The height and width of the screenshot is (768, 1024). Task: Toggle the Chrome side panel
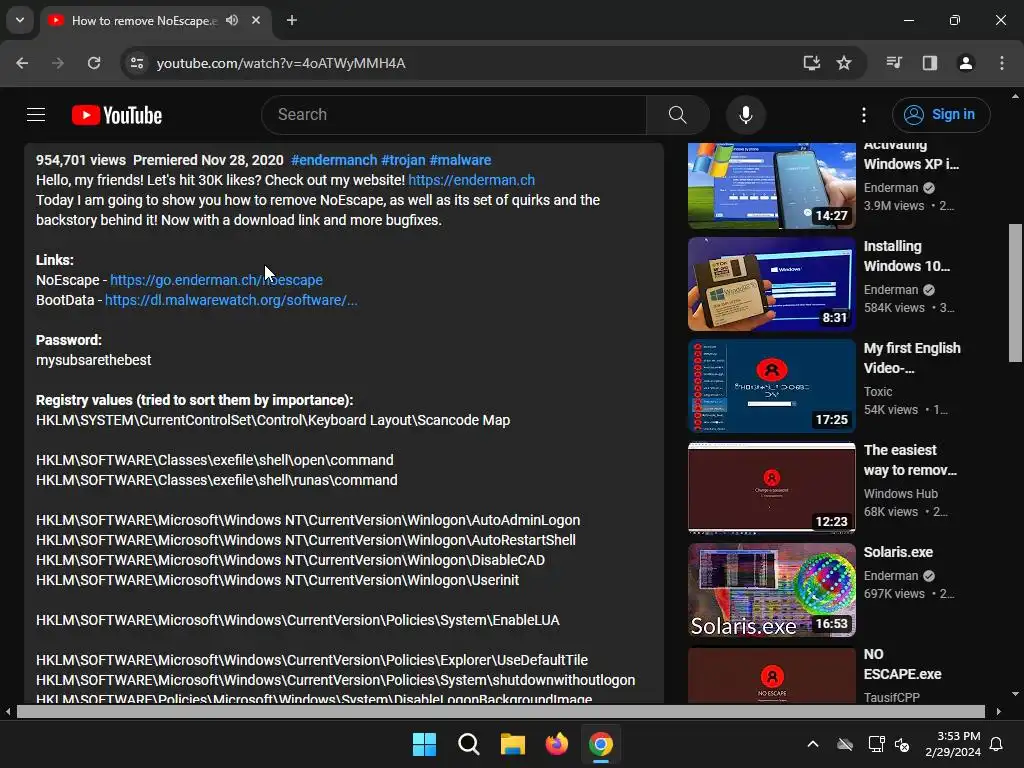point(930,63)
